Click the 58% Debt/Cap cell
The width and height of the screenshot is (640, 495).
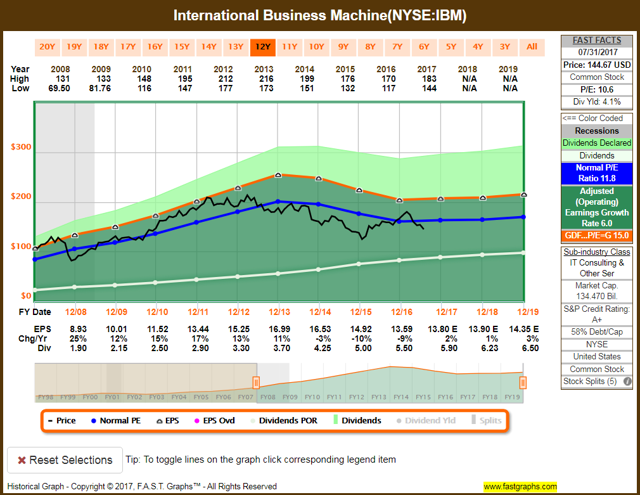[x=597, y=332]
